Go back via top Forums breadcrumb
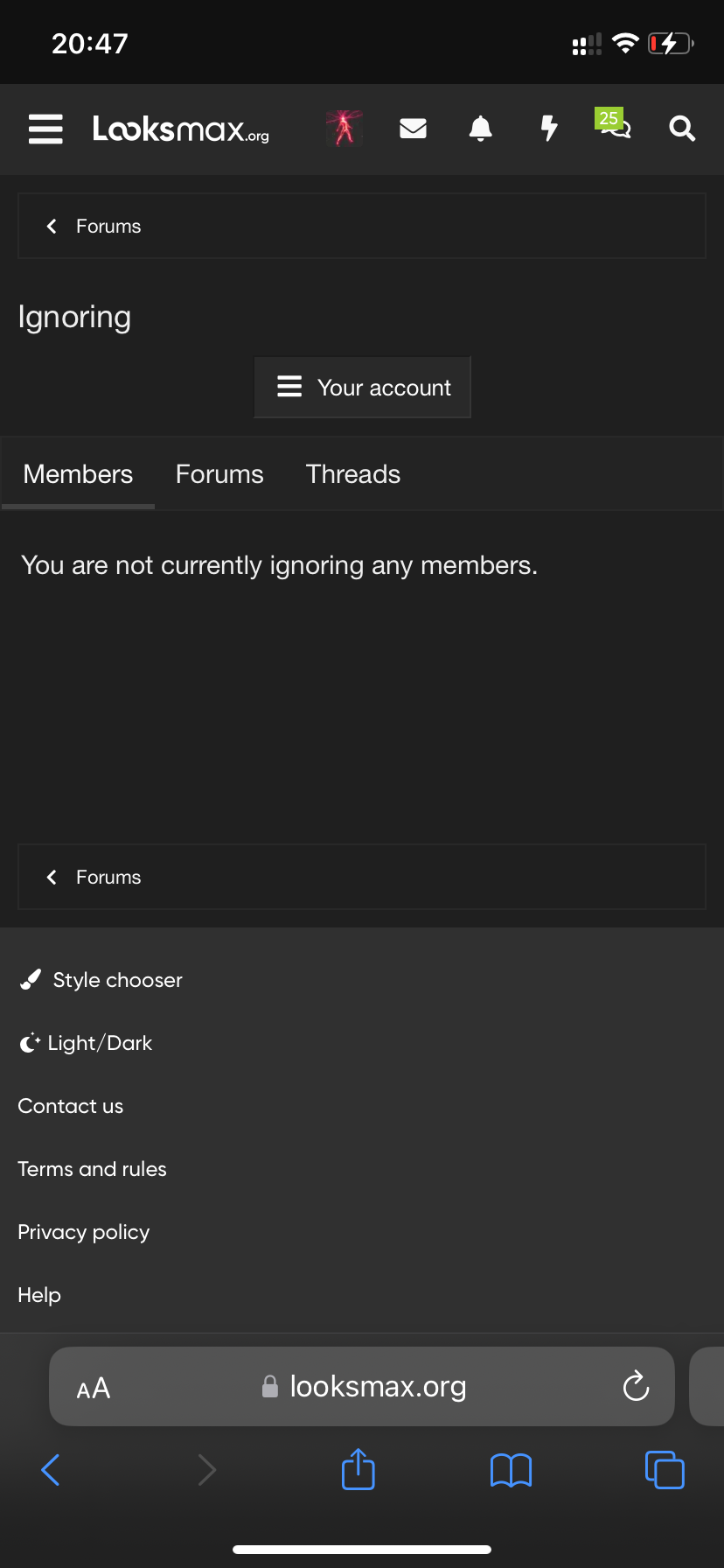Image resolution: width=724 pixels, height=1568 pixels. pyautogui.click(x=108, y=227)
